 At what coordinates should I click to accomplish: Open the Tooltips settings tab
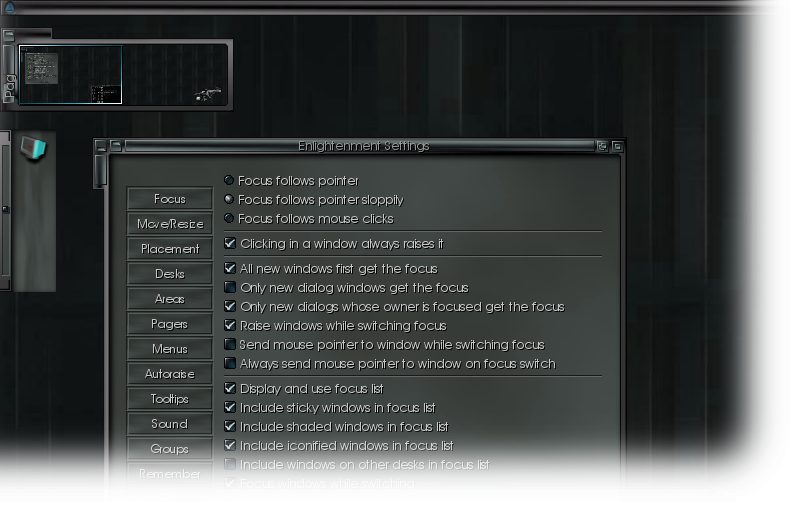169,398
